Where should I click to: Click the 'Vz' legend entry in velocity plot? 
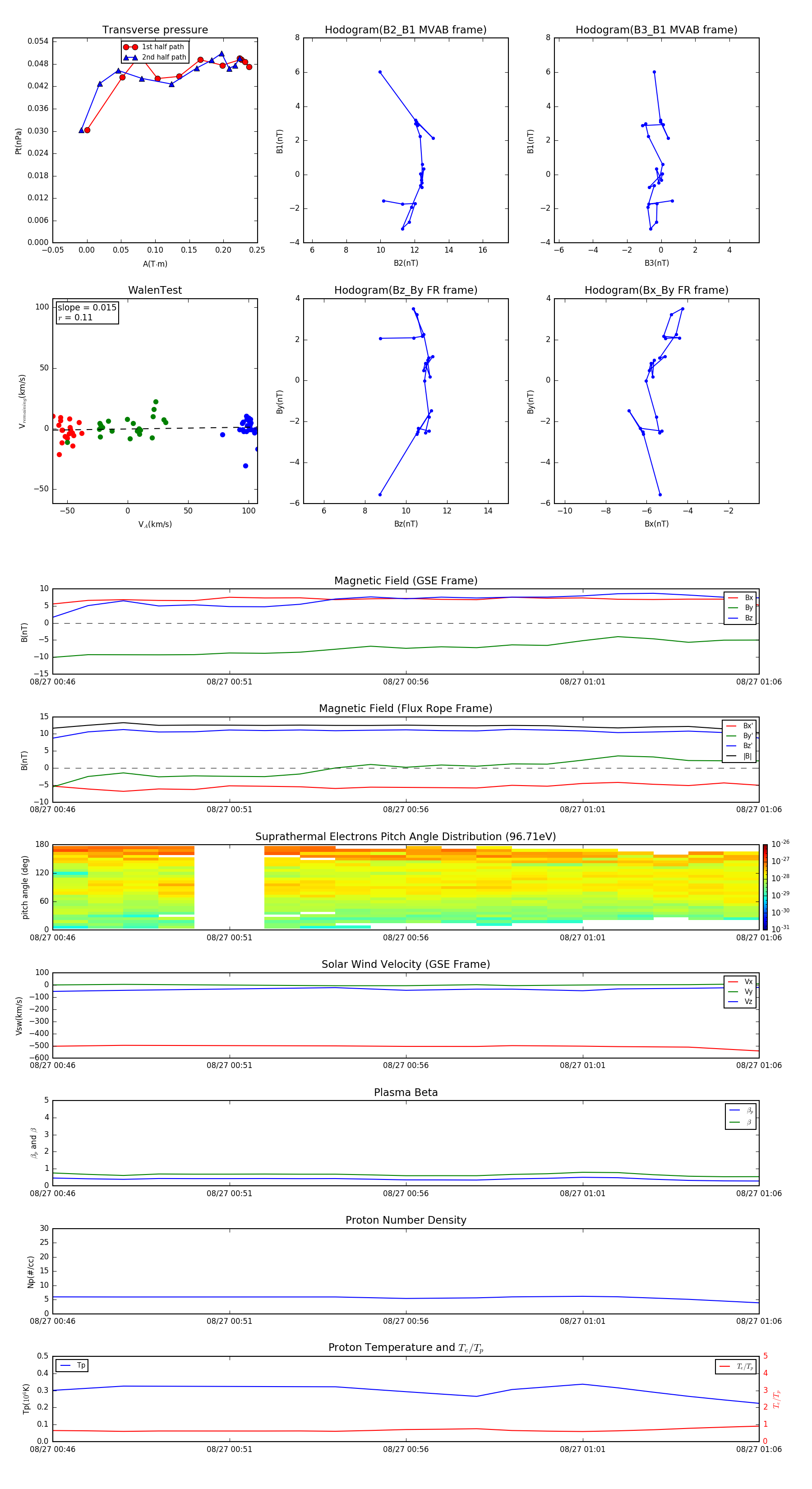[x=740, y=1002]
